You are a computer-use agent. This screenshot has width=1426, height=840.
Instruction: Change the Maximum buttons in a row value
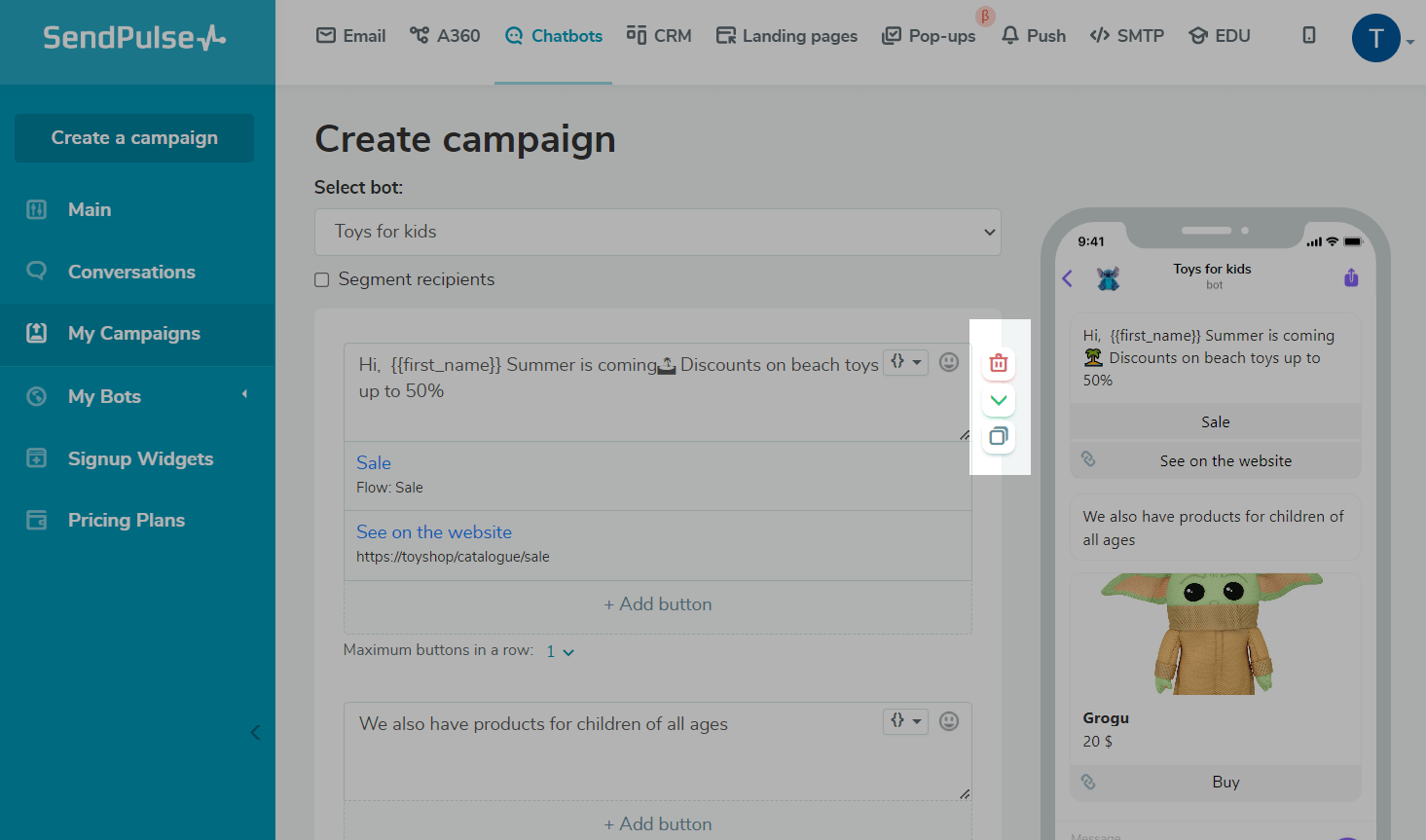point(560,651)
